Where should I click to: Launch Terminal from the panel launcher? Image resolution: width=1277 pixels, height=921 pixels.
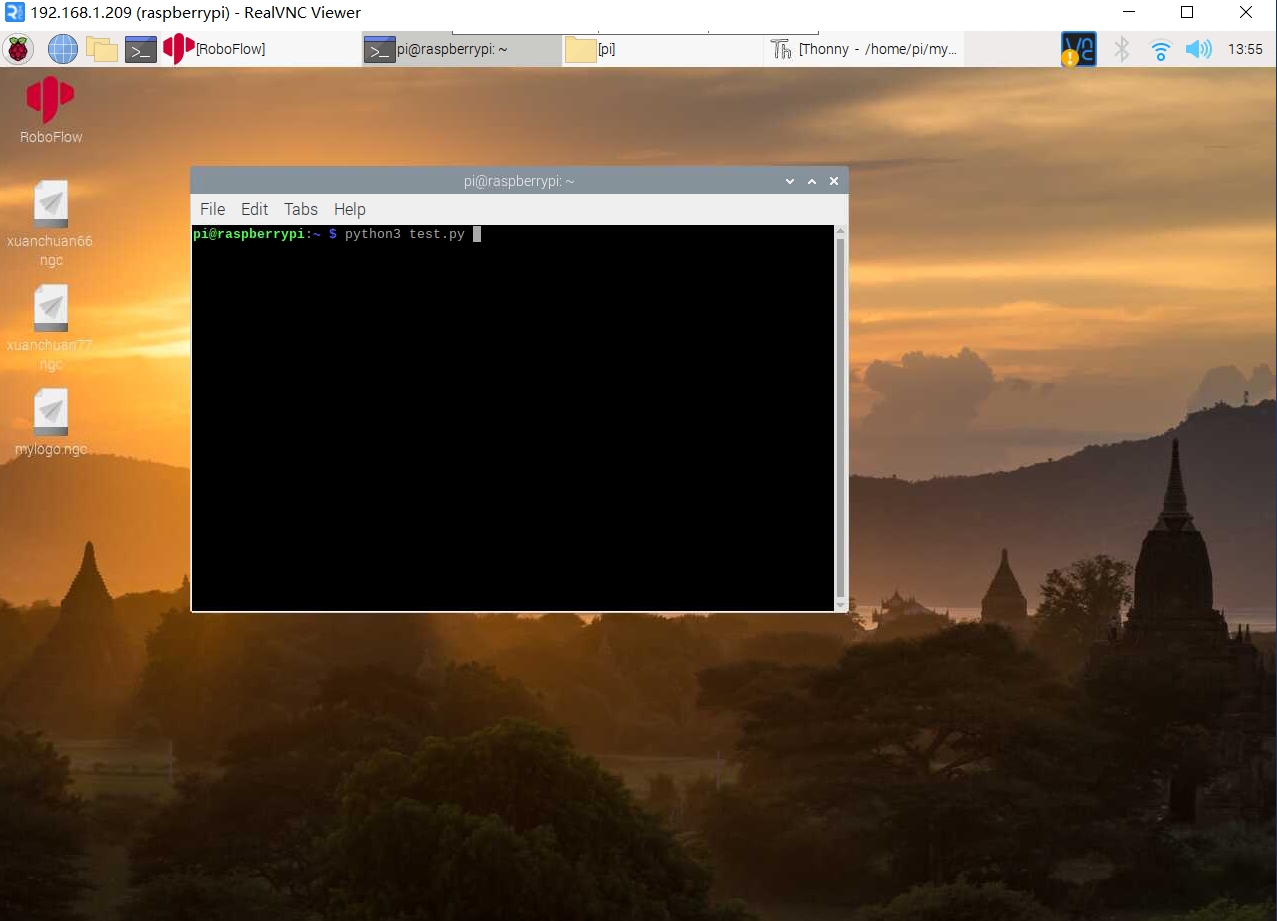point(141,49)
